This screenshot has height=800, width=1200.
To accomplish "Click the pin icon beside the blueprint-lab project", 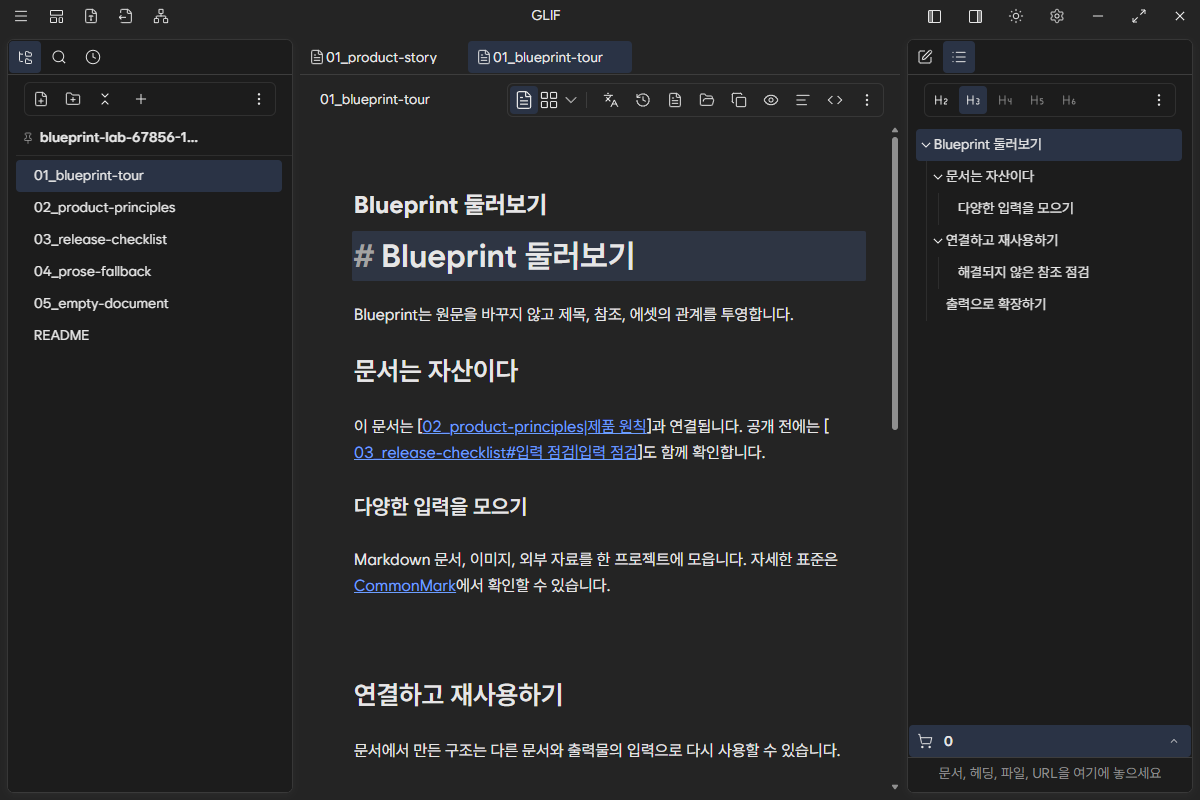I will (27, 138).
